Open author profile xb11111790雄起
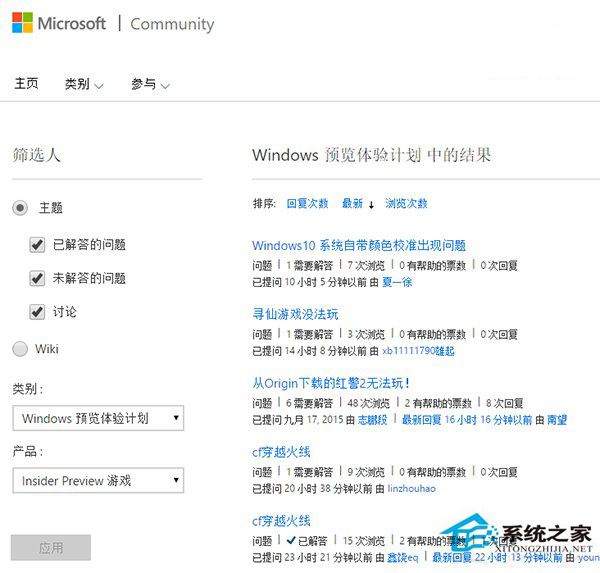Viewport: 600px width, 573px height. pyautogui.click(x=418, y=351)
